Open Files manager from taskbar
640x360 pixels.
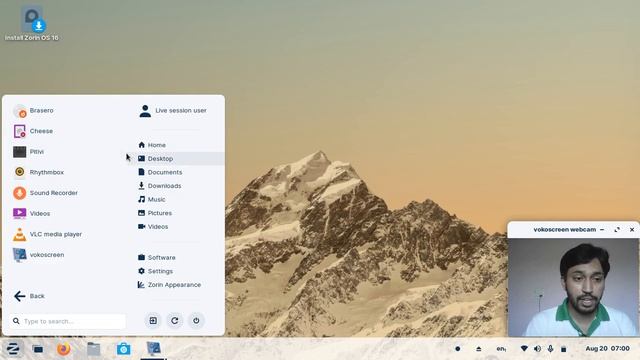(93, 349)
